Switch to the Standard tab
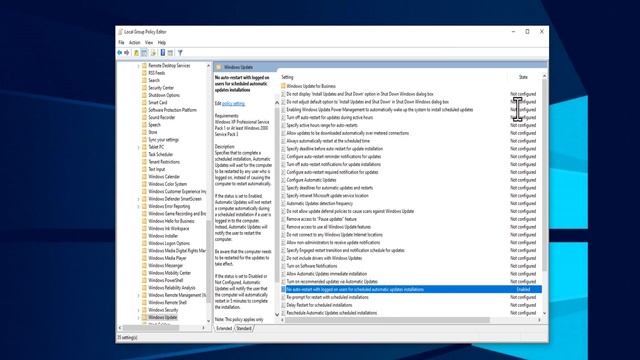 (244, 328)
